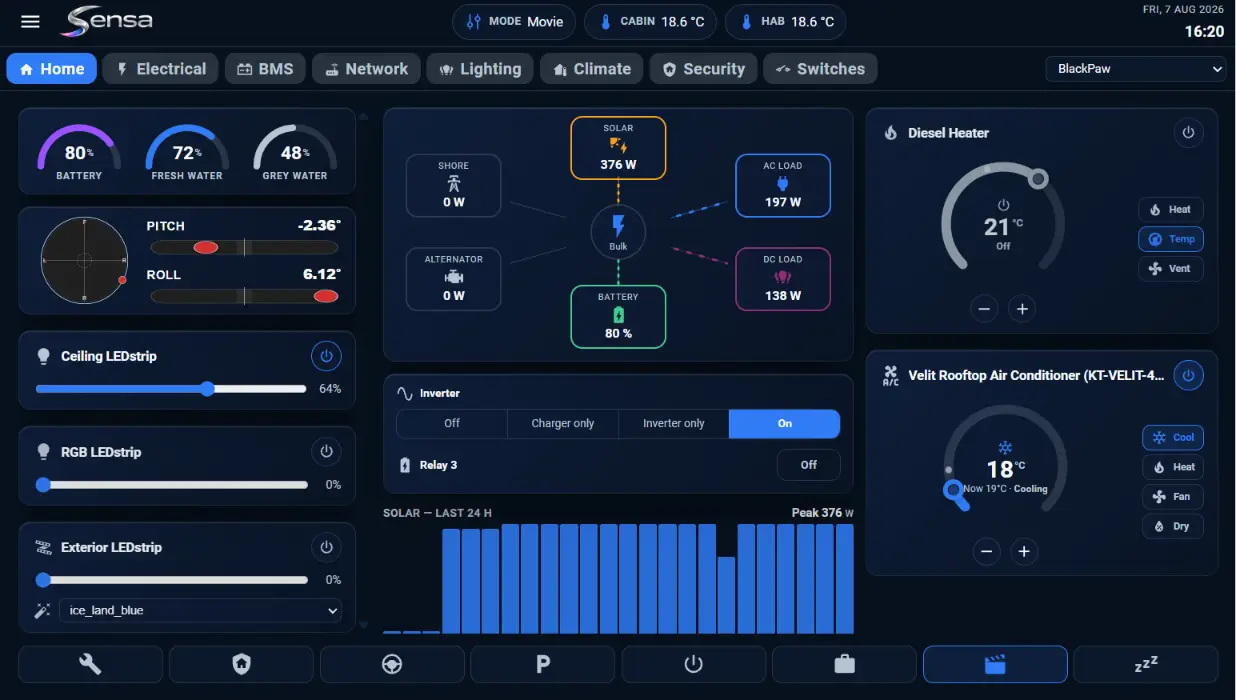
Task: Click the bottom bar power mode button
Action: tap(694, 664)
